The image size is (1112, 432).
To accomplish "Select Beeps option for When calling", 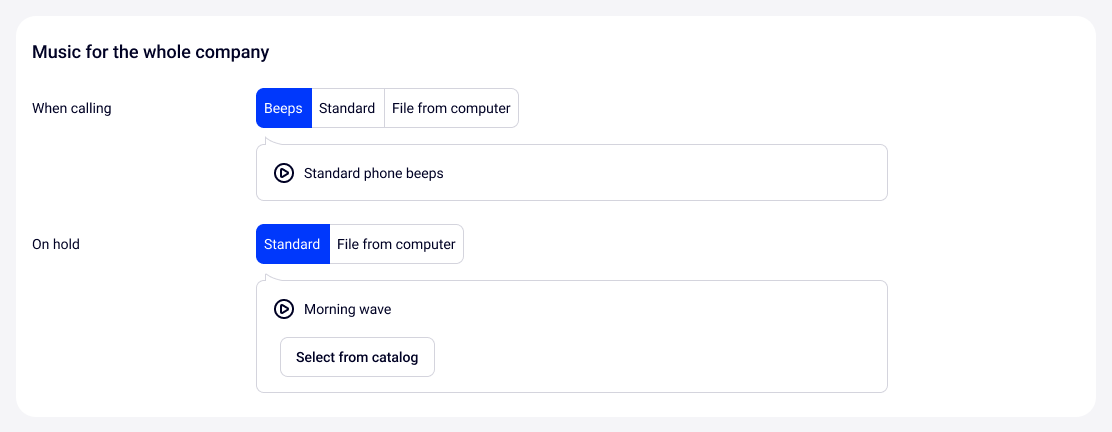I will click(283, 108).
